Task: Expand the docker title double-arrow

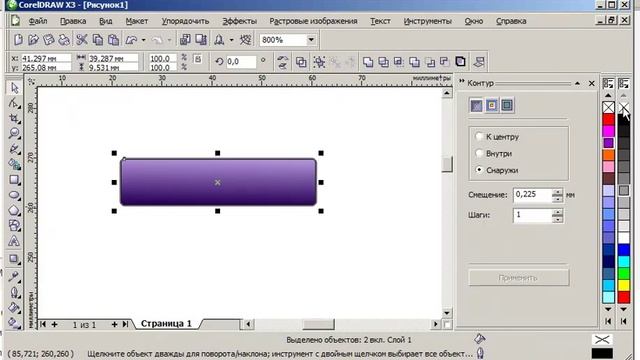Action: 462,81
